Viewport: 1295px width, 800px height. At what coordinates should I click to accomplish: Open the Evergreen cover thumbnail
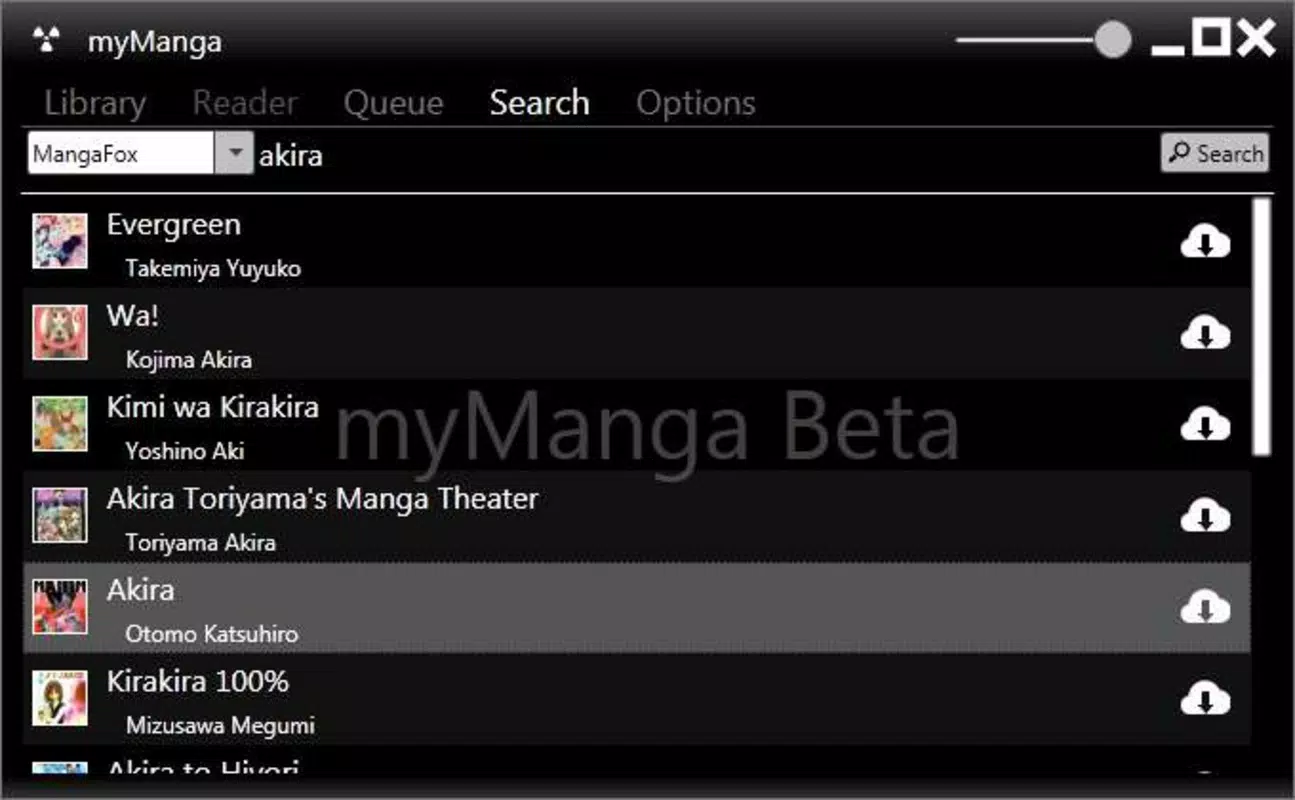(60, 241)
